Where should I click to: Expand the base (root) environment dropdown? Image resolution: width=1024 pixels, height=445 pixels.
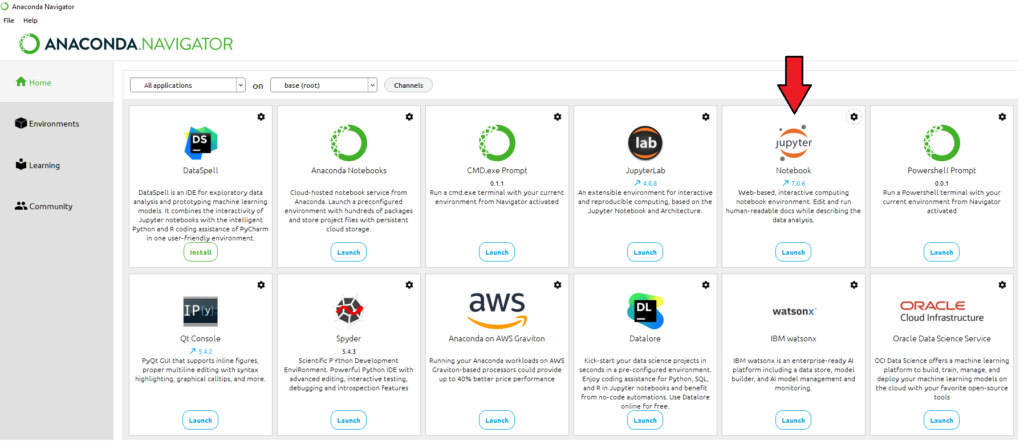[324, 86]
